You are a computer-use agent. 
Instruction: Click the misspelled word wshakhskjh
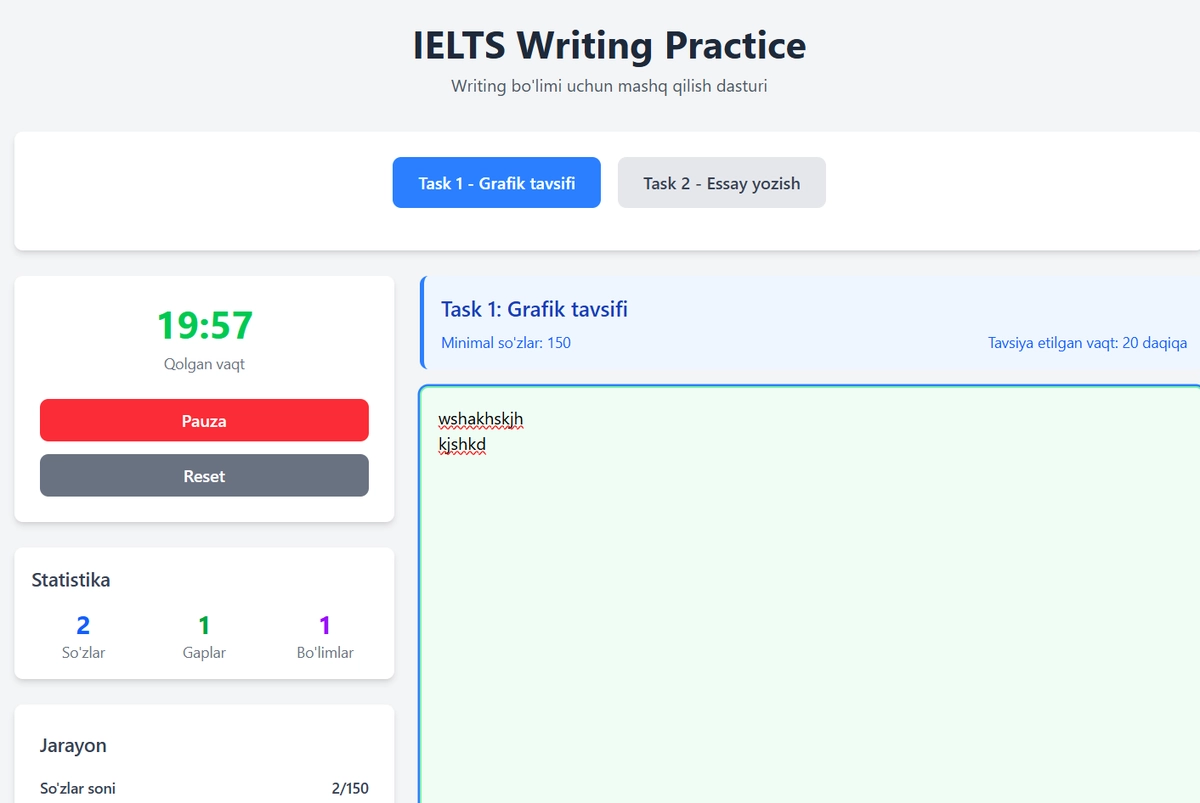pos(480,418)
